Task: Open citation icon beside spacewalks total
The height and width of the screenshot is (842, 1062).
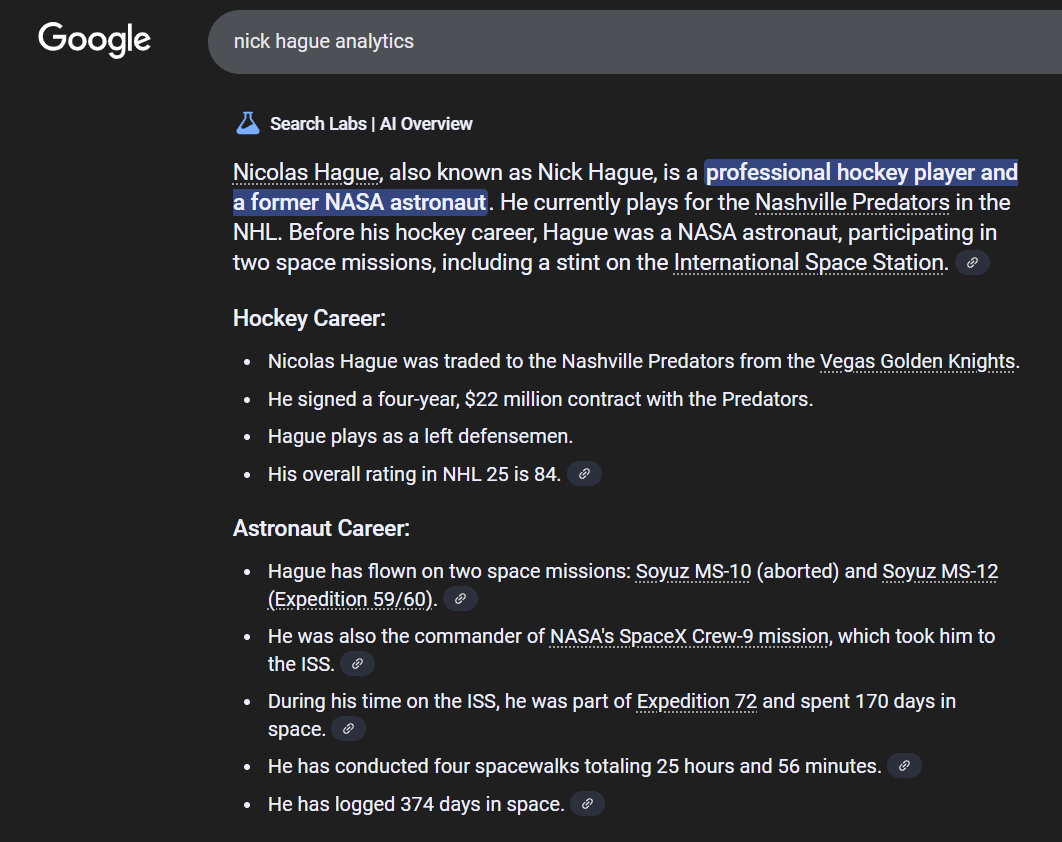Action: [904, 766]
